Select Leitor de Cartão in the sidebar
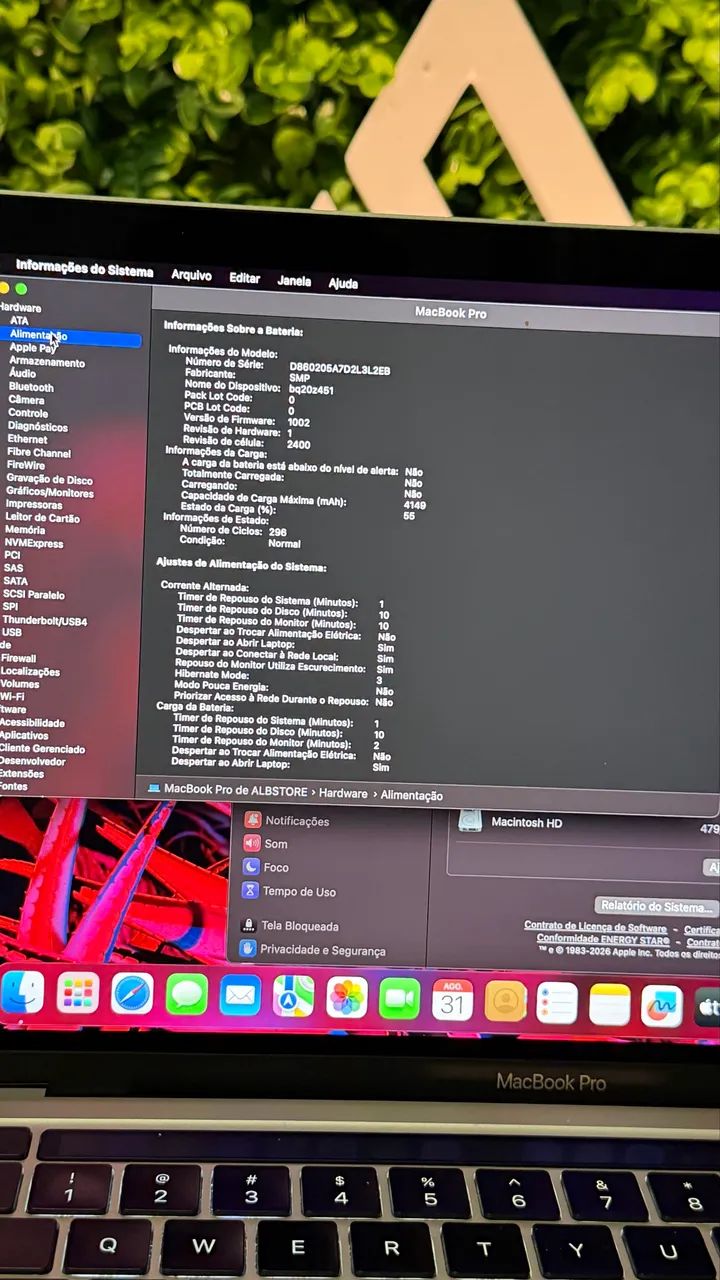The image size is (720, 1280). click(43, 518)
